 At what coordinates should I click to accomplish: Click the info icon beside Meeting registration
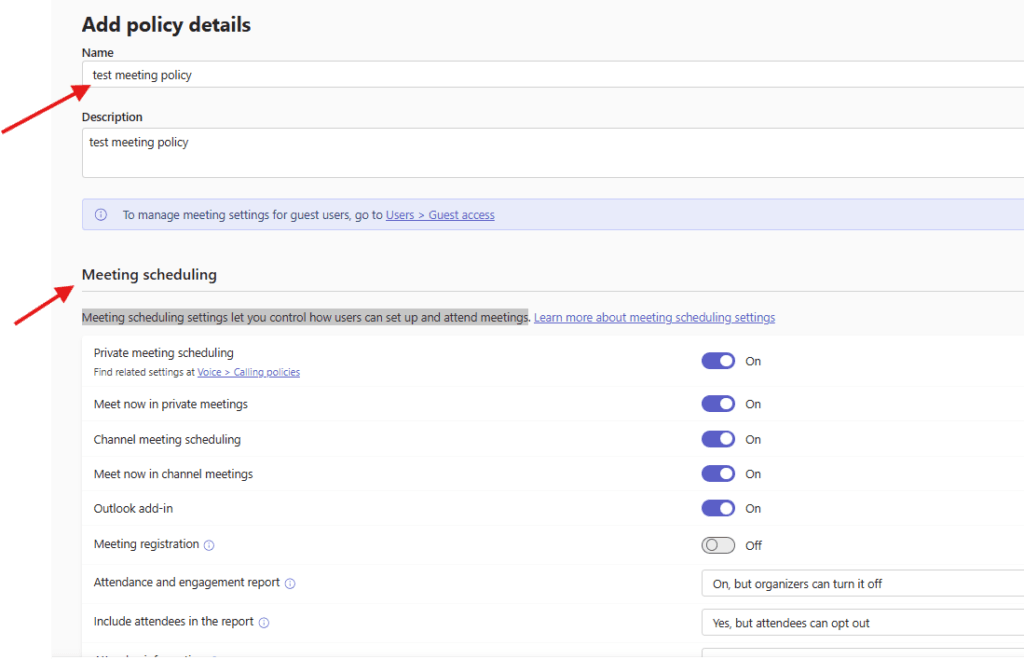209,546
